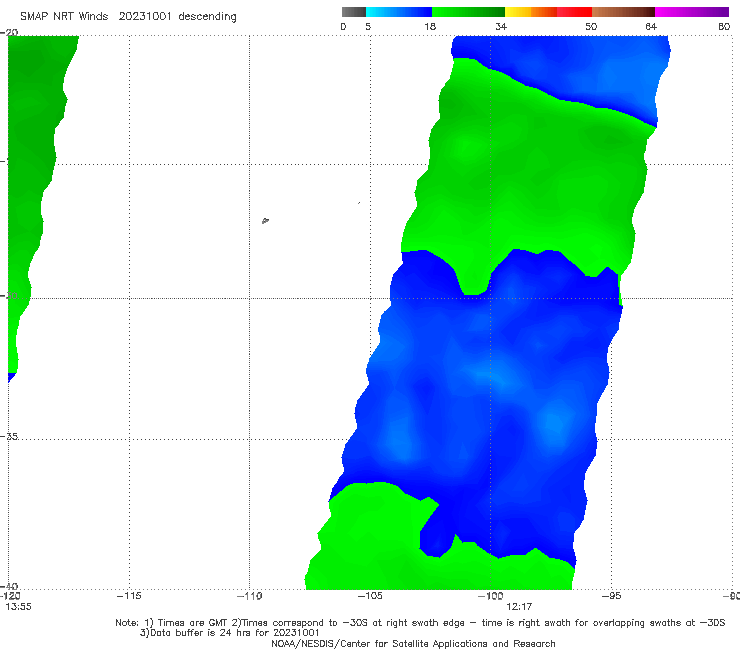Click the 'Data buffer is 24 hrs' note line

(x=229, y=633)
